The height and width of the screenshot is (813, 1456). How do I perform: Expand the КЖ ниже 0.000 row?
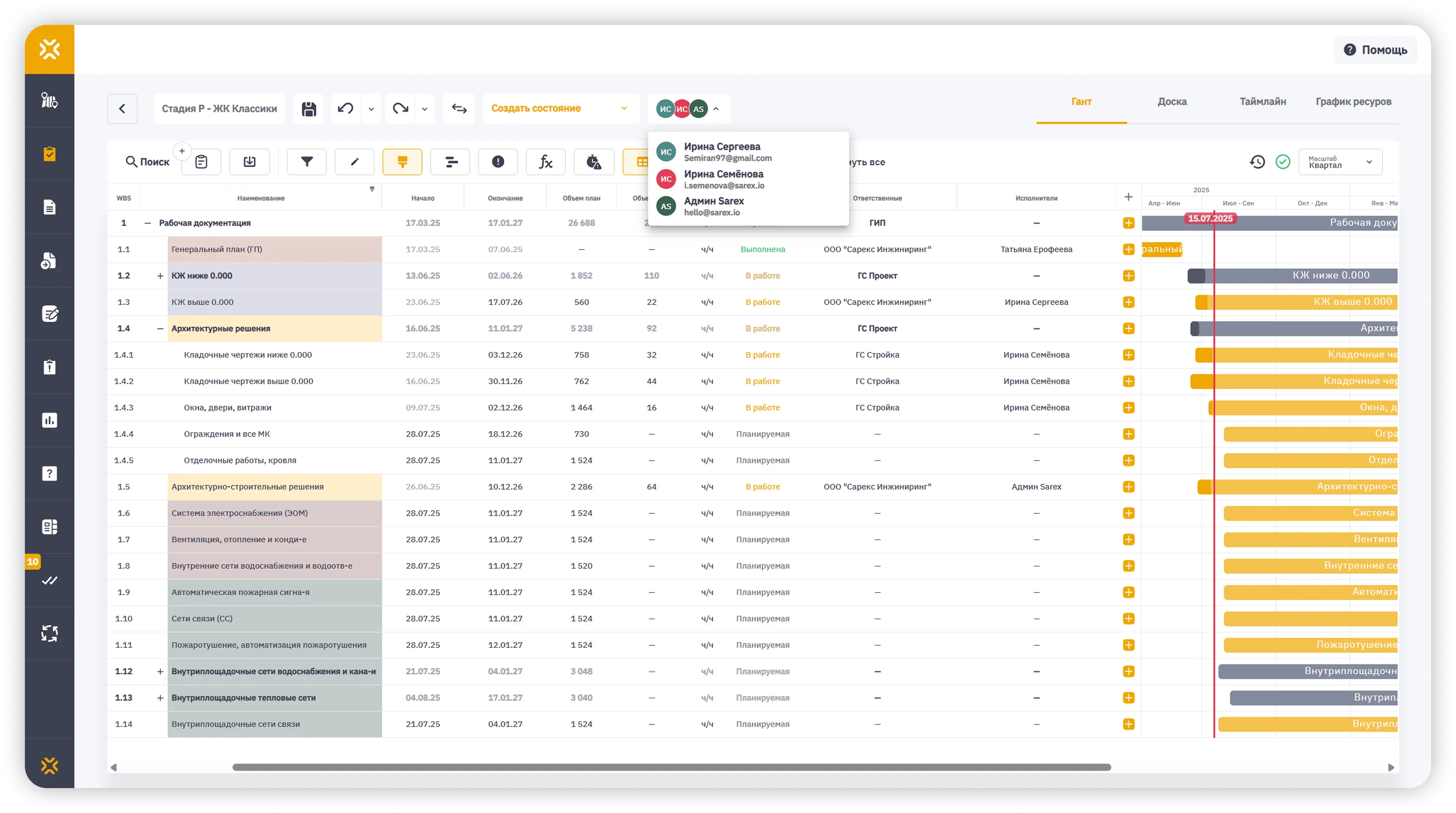click(x=160, y=276)
